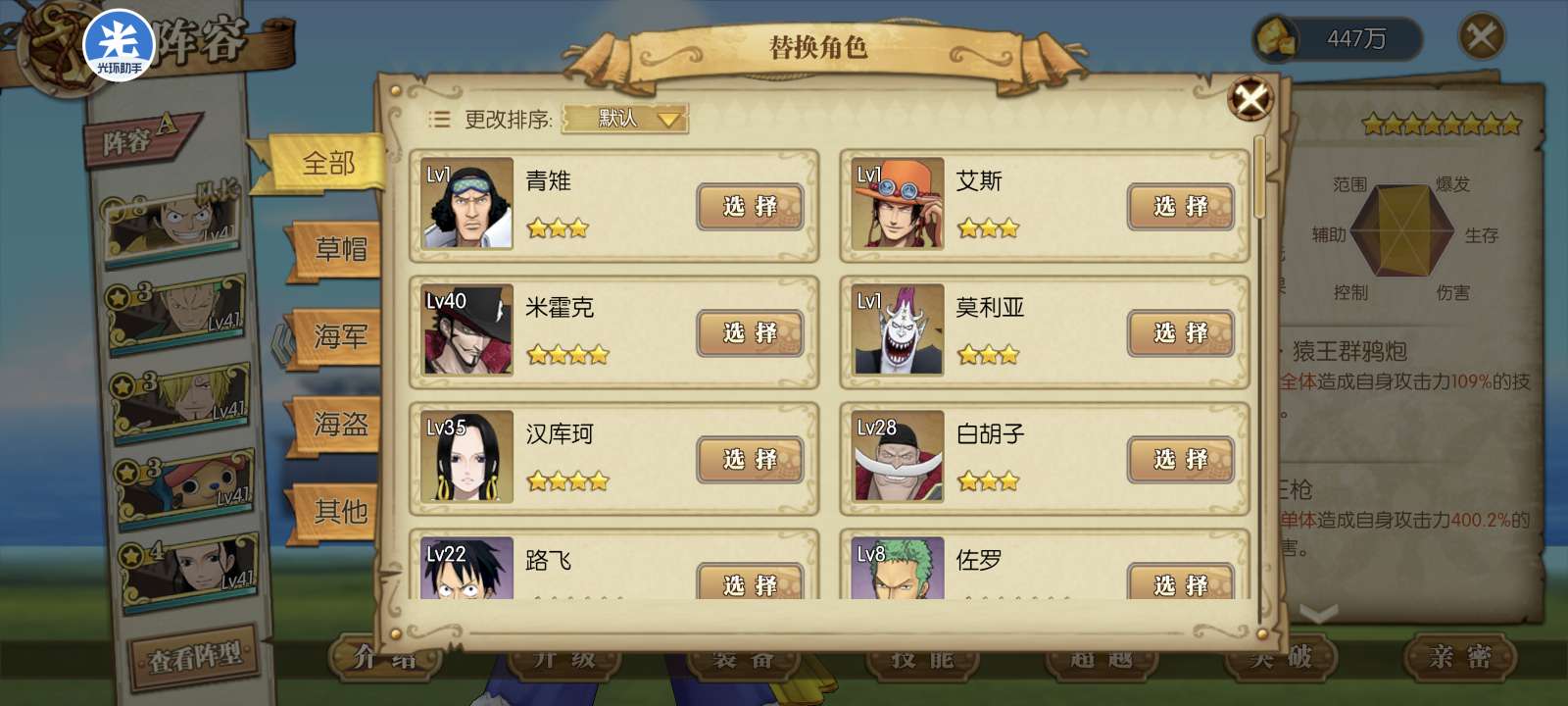This screenshot has height=706, width=1568.
Task: Expand skill description with down chevron
Action: tap(1318, 614)
